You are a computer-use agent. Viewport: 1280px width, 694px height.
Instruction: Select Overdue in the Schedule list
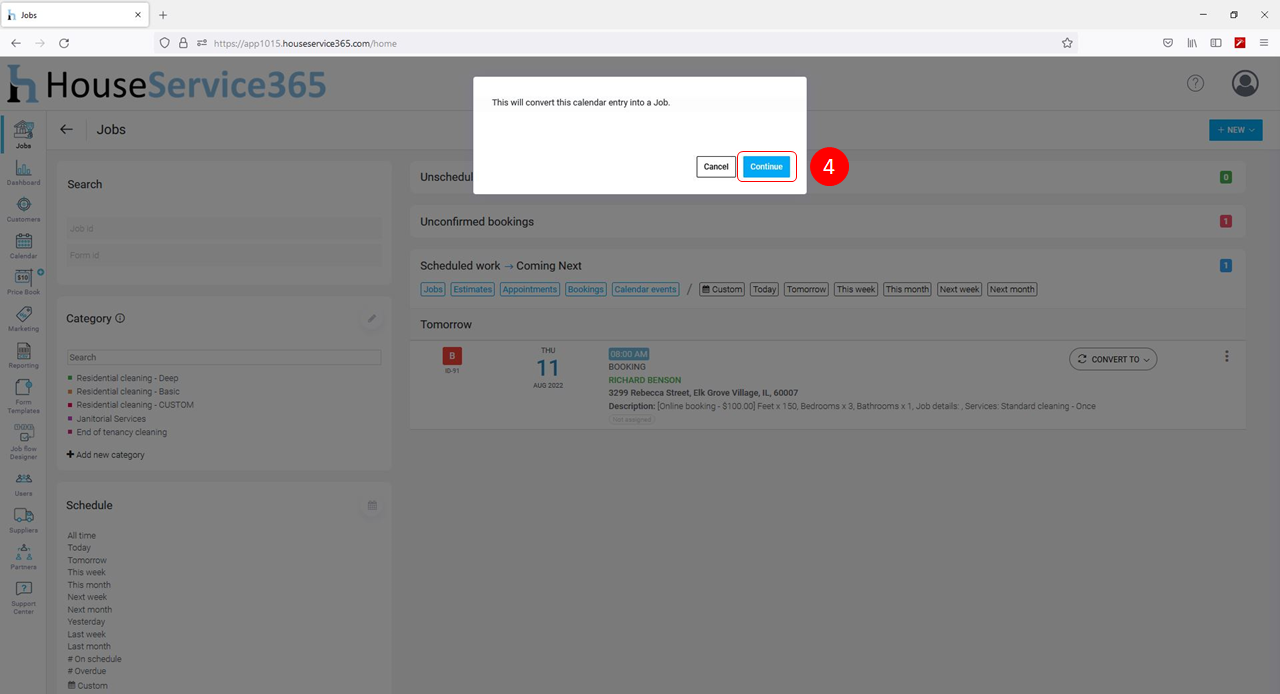click(90, 671)
